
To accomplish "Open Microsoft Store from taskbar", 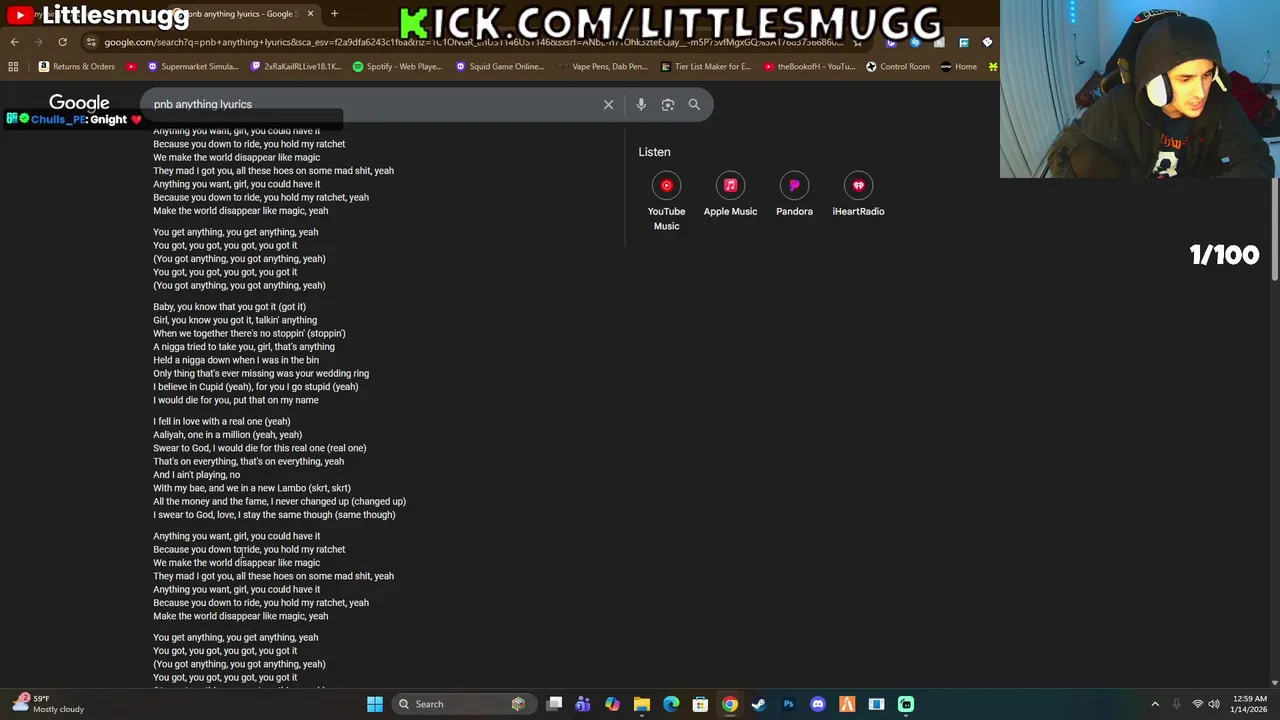I will pos(700,704).
